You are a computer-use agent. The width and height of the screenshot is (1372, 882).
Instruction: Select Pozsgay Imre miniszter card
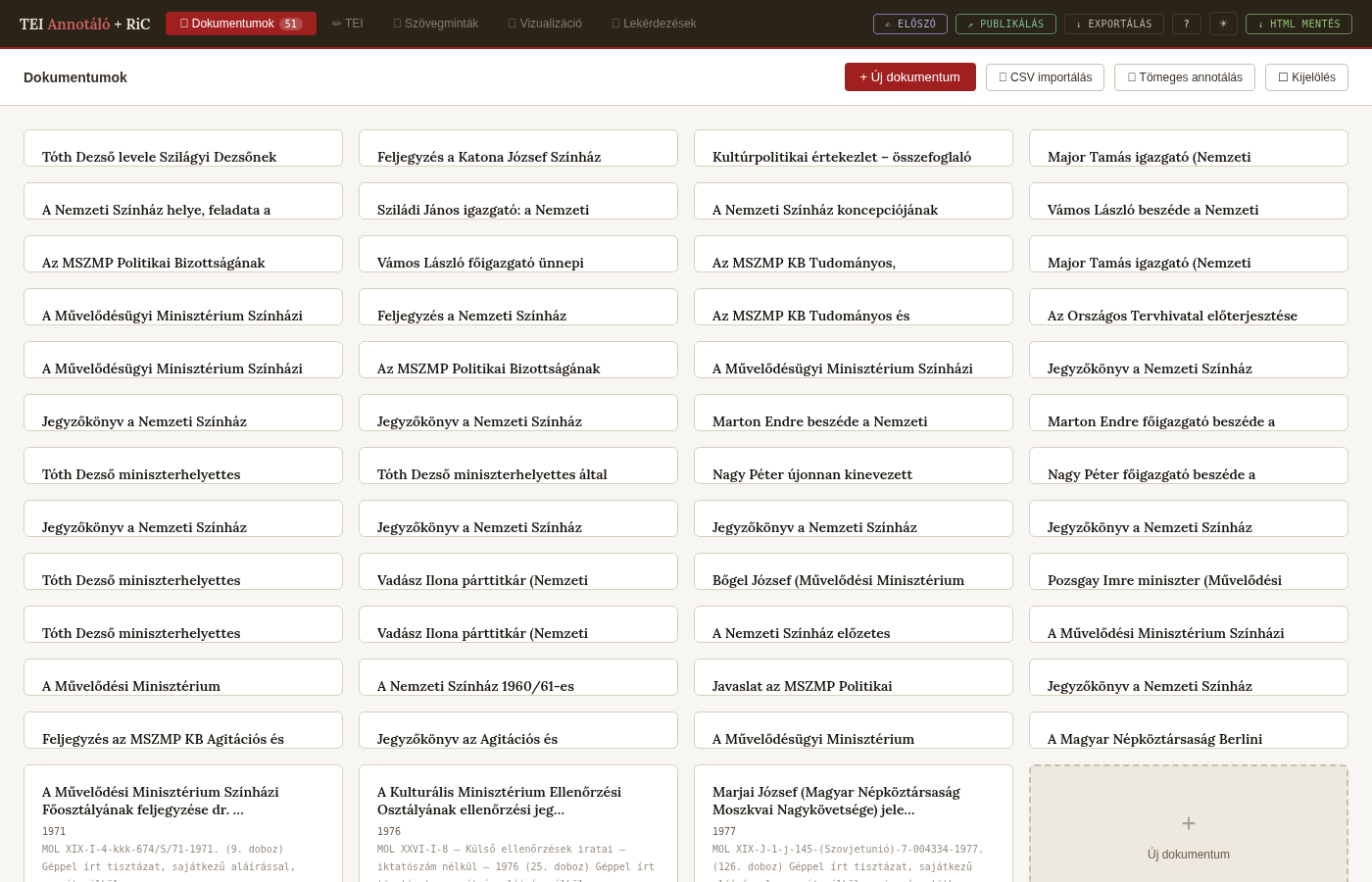point(1189,571)
